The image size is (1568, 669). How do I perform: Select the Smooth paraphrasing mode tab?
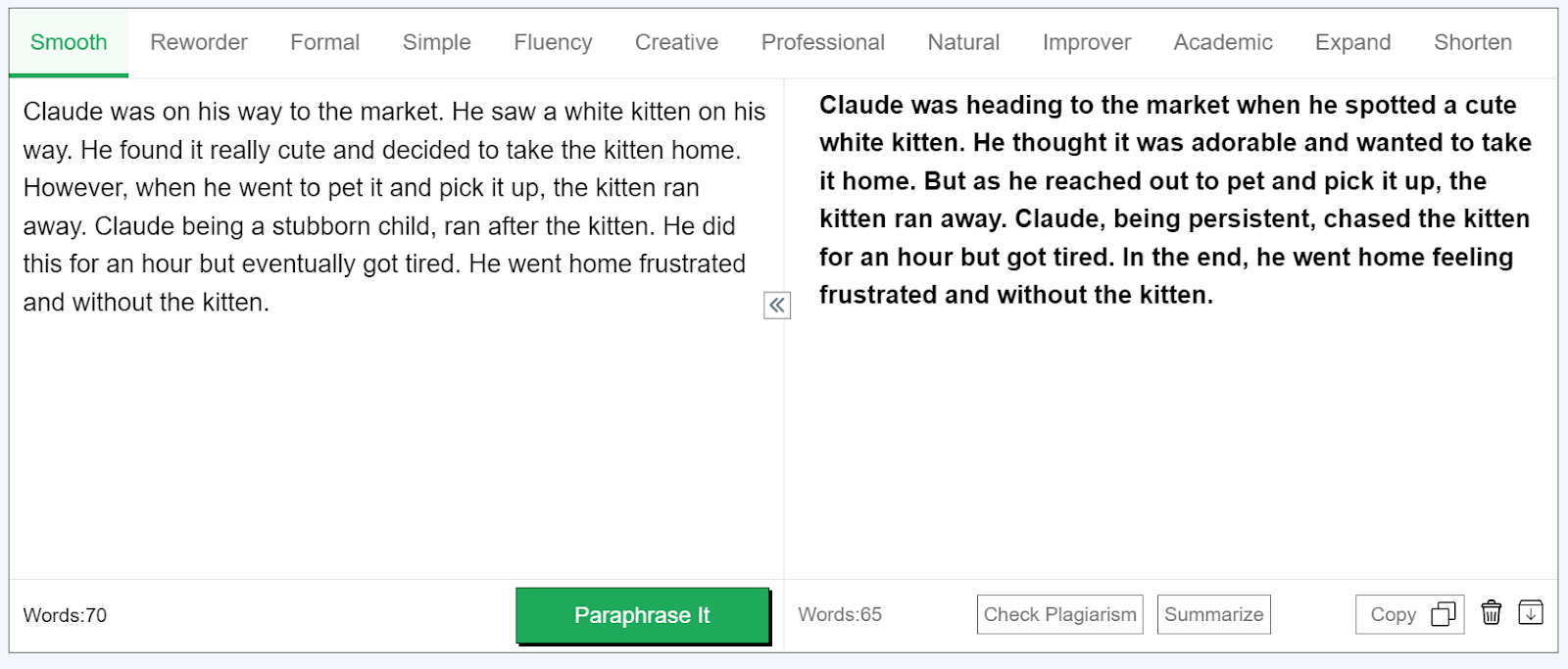click(69, 42)
